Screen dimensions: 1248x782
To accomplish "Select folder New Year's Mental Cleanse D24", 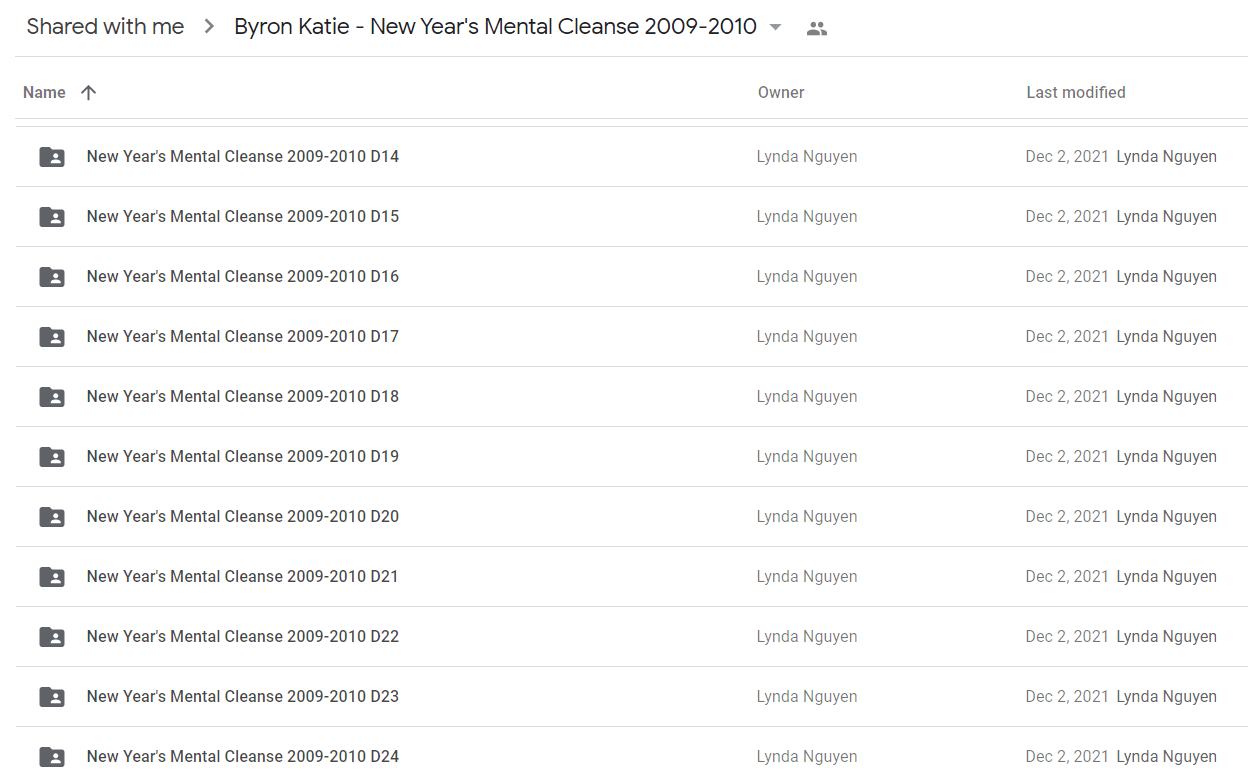I will pyautogui.click(x=243, y=756).
